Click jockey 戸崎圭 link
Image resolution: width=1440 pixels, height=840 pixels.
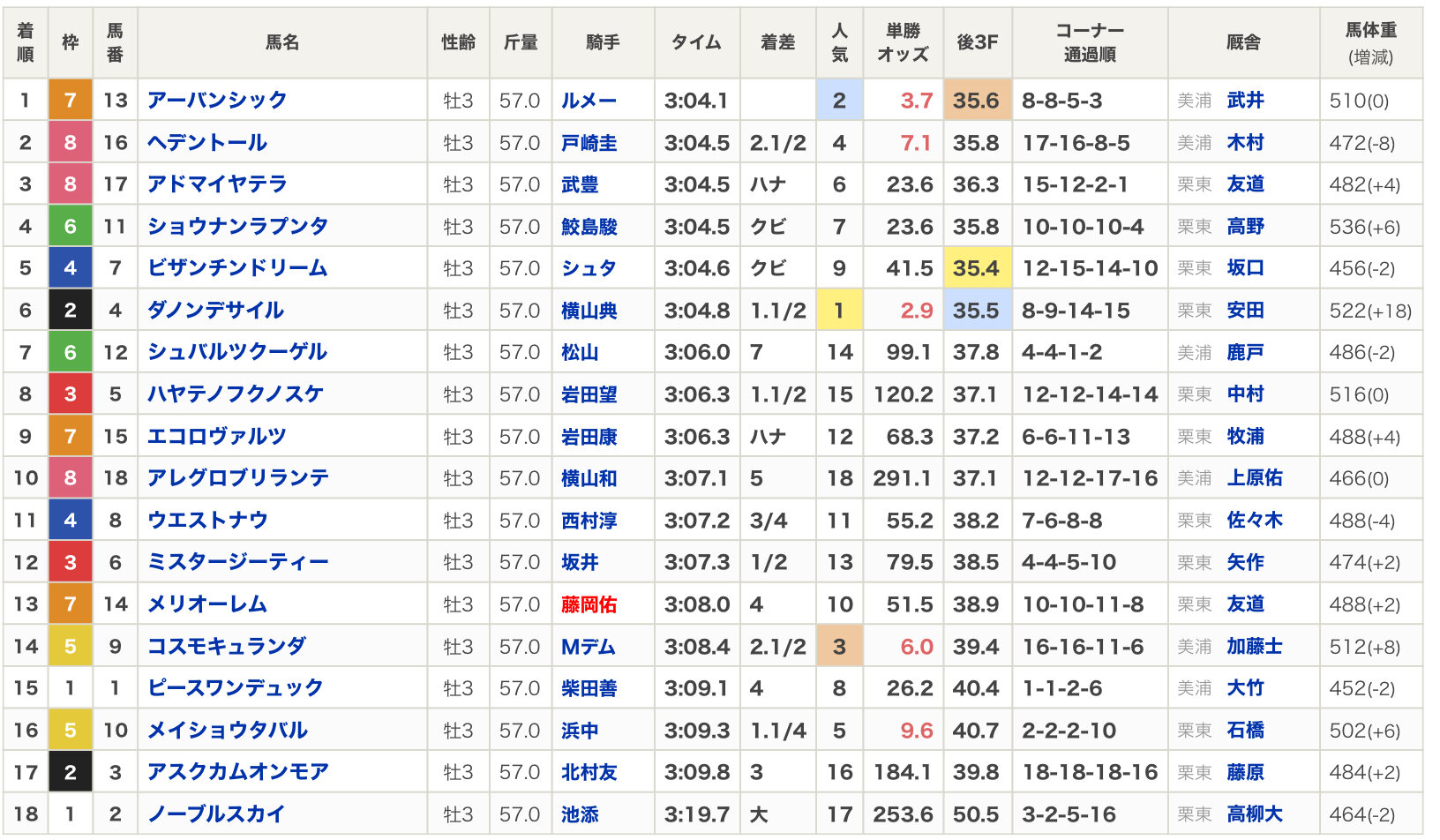click(x=589, y=143)
